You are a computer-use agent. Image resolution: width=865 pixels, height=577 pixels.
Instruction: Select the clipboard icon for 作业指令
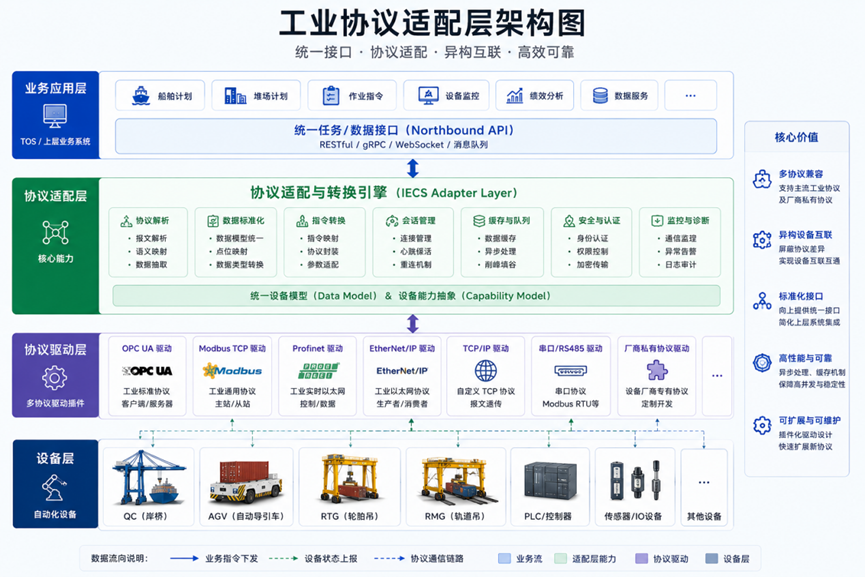tap(331, 95)
